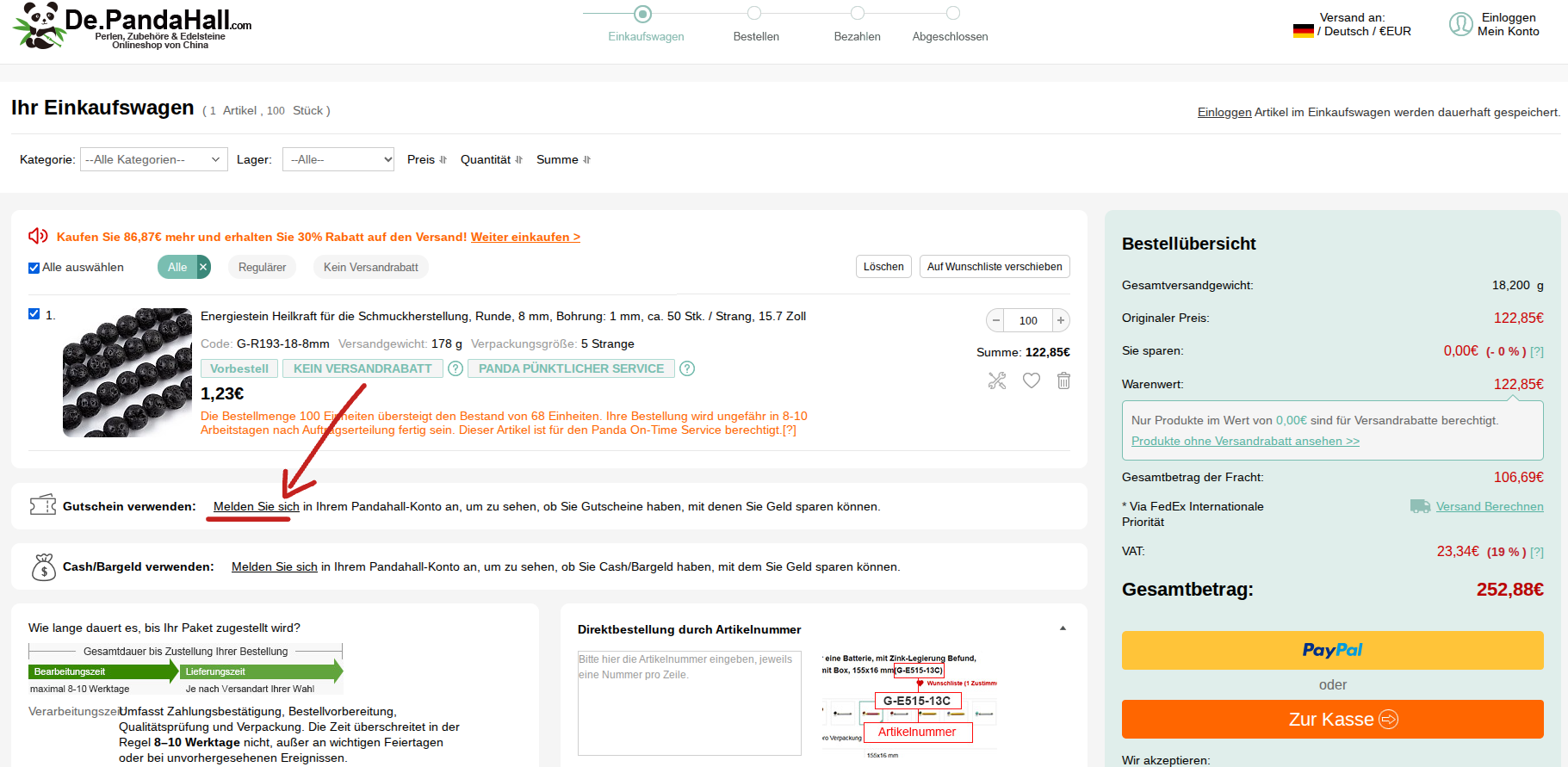1568x767 pixels.
Task: Increase quantity with the plus button
Action: click(1061, 320)
